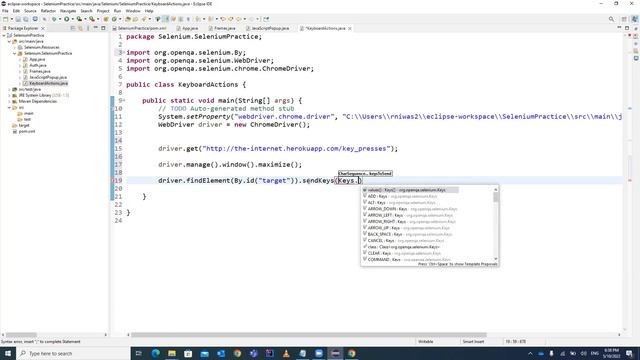Click the autocomplete popup scrollbar thumb
Image resolution: width=640 pixels, height=360 pixels.
point(496,197)
